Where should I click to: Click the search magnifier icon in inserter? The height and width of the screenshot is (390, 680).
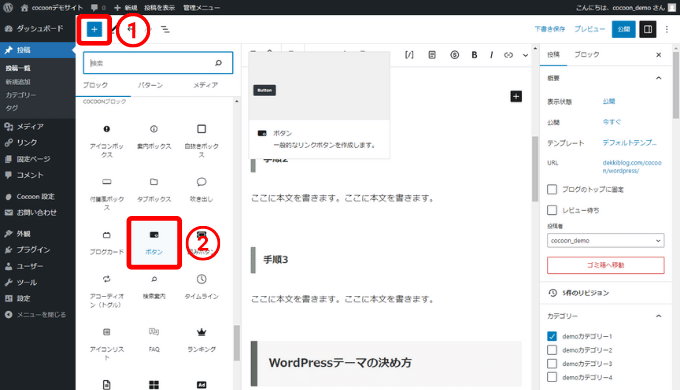[218, 63]
